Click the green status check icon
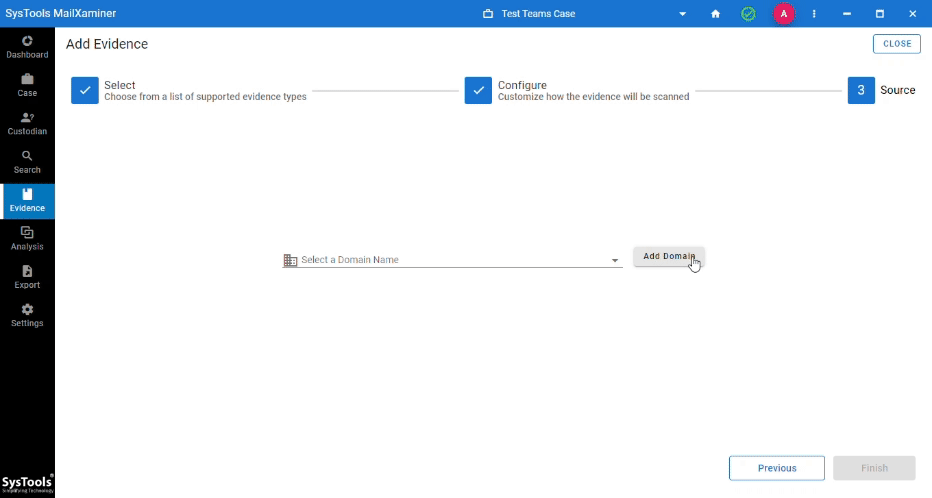 [748, 14]
